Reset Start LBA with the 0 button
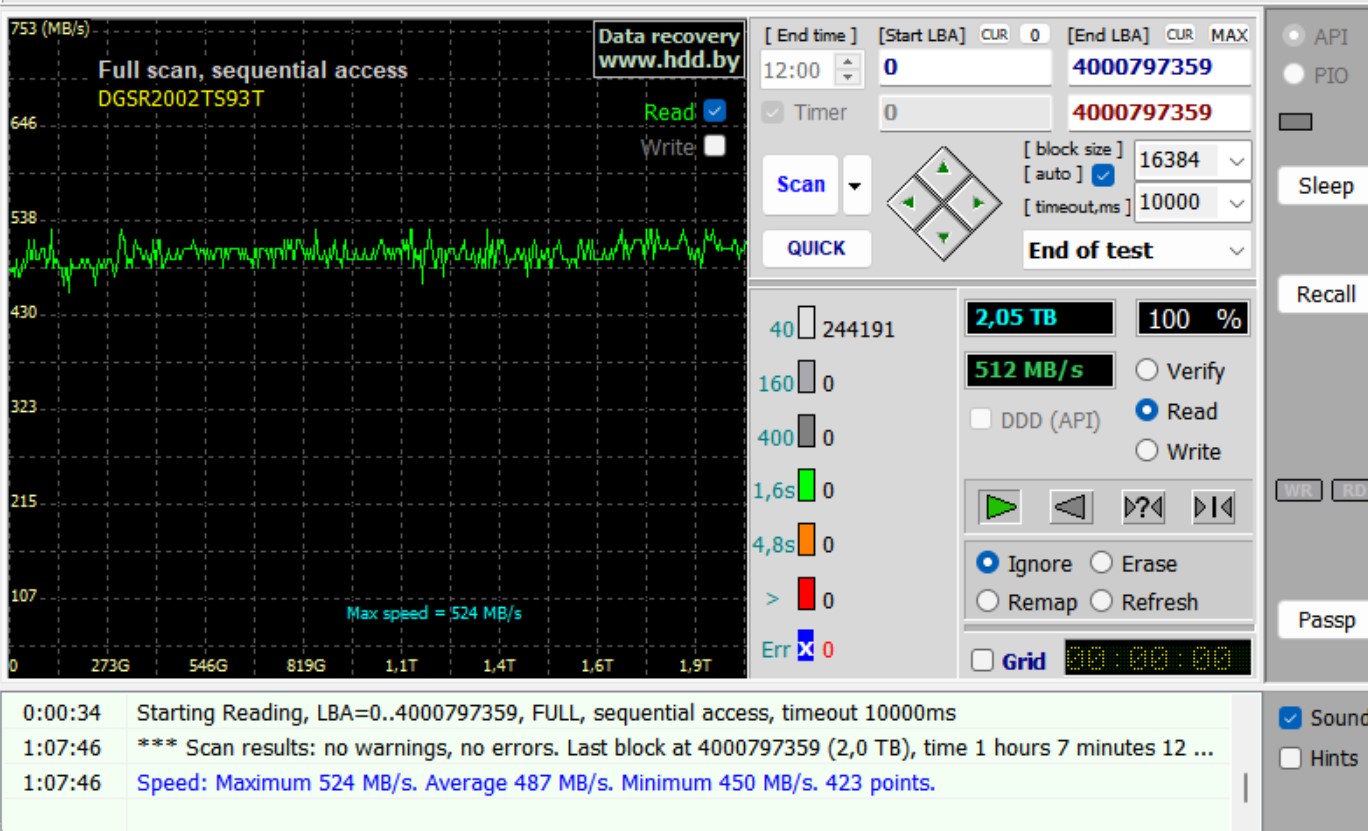1368x831 pixels. pos(1034,35)
